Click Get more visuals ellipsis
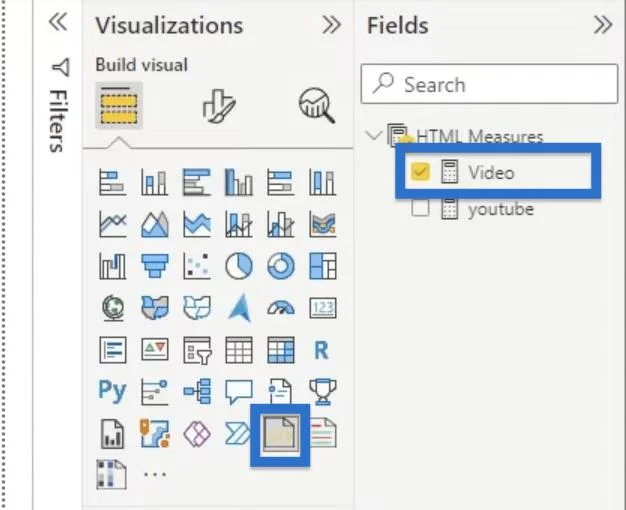 click(155, 475)
